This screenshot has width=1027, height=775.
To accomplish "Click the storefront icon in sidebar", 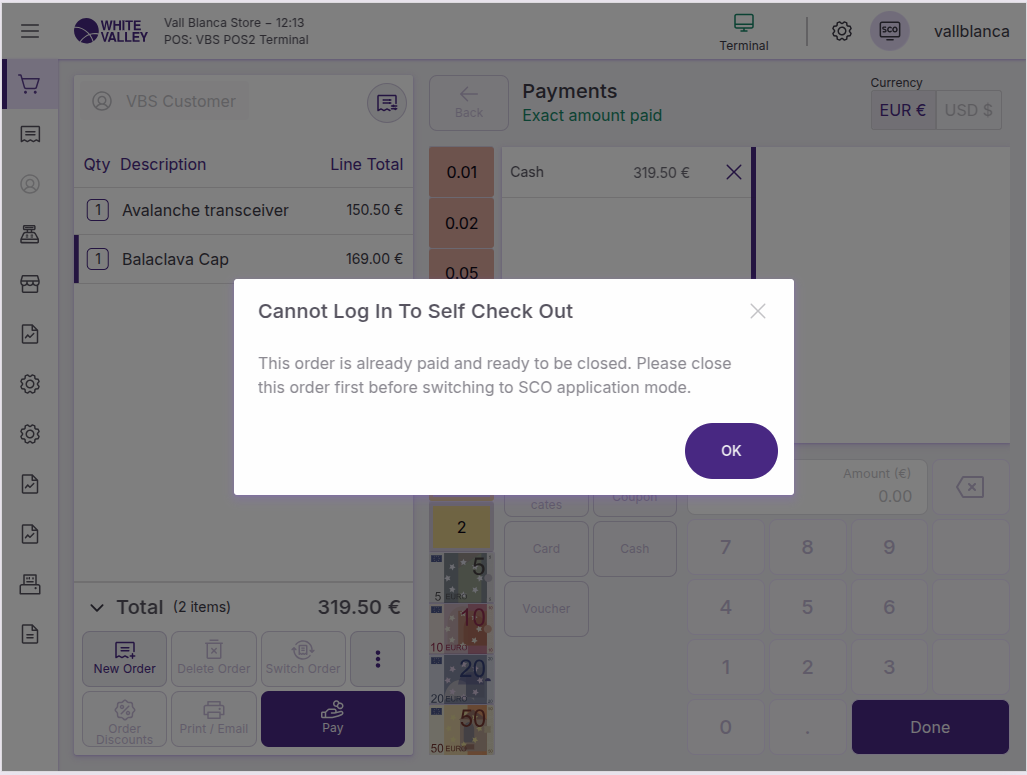I will [30, 284].
